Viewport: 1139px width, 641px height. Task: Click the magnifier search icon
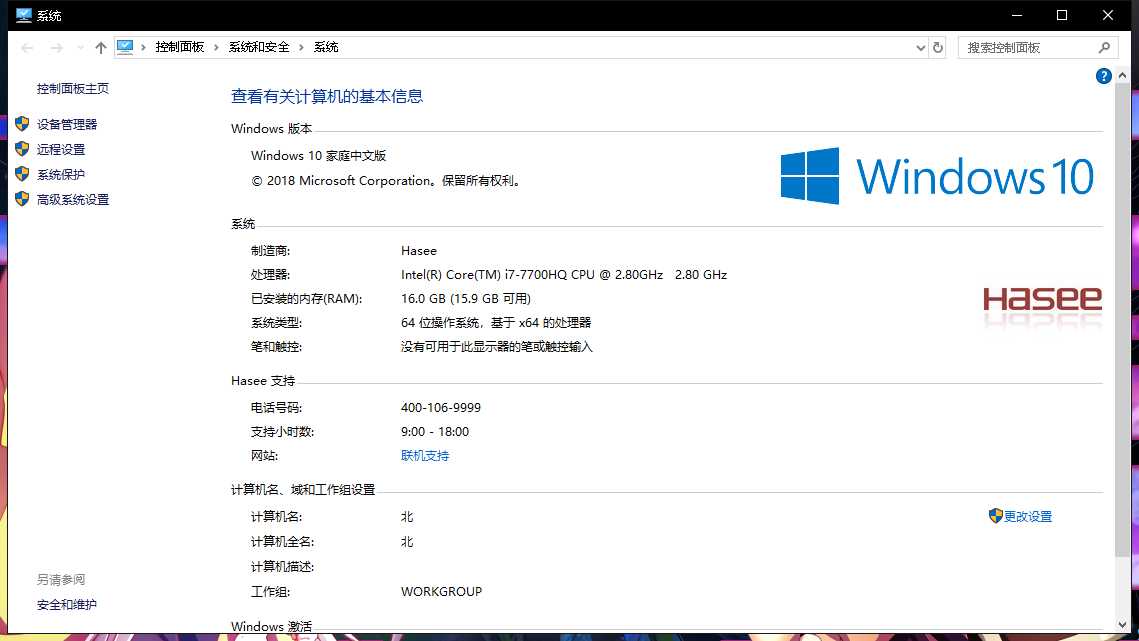[x=1104, y=47]
